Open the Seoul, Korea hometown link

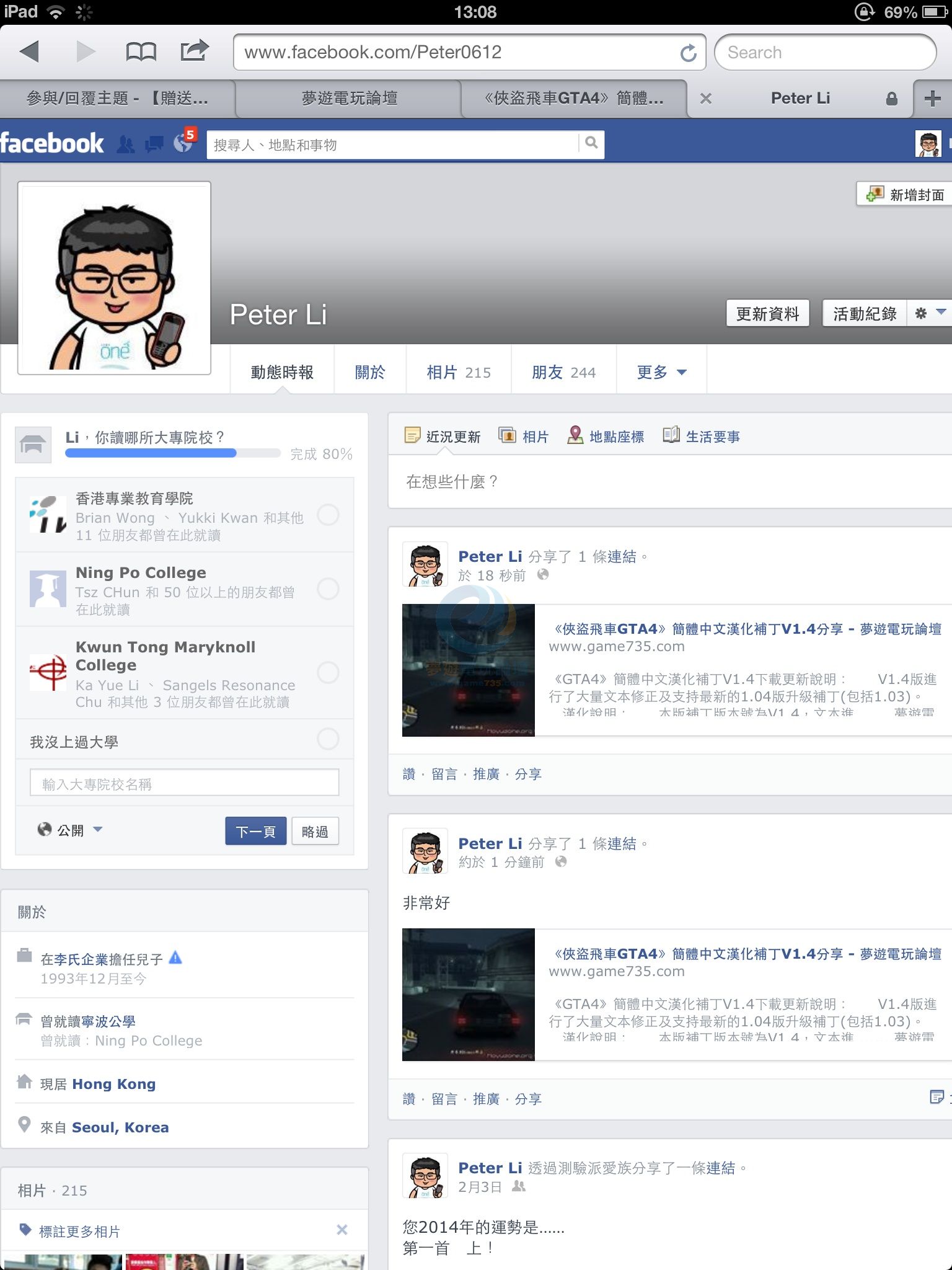120,1127
